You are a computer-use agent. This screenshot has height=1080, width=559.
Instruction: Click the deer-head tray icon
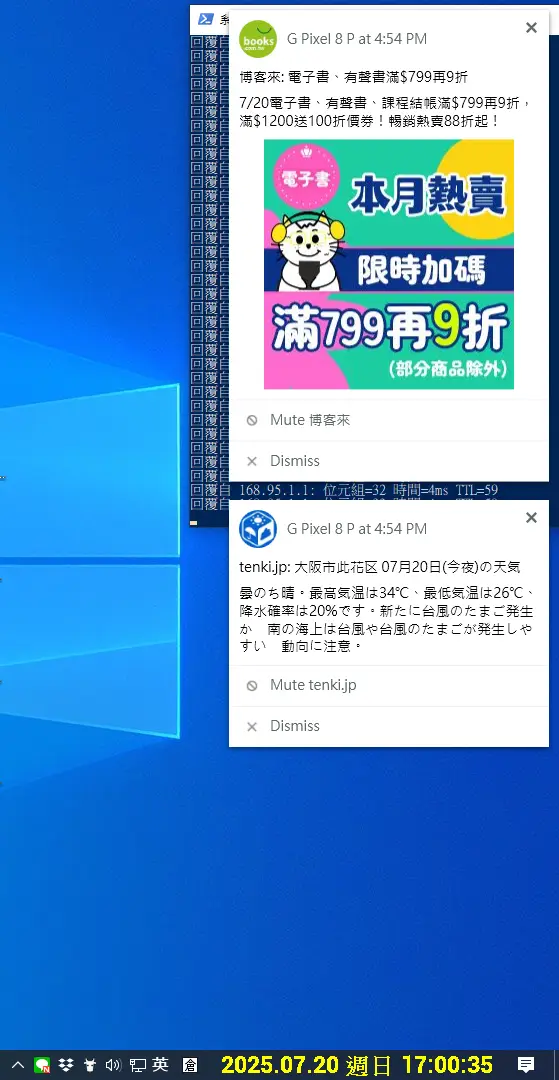(x=89, y=1065)
